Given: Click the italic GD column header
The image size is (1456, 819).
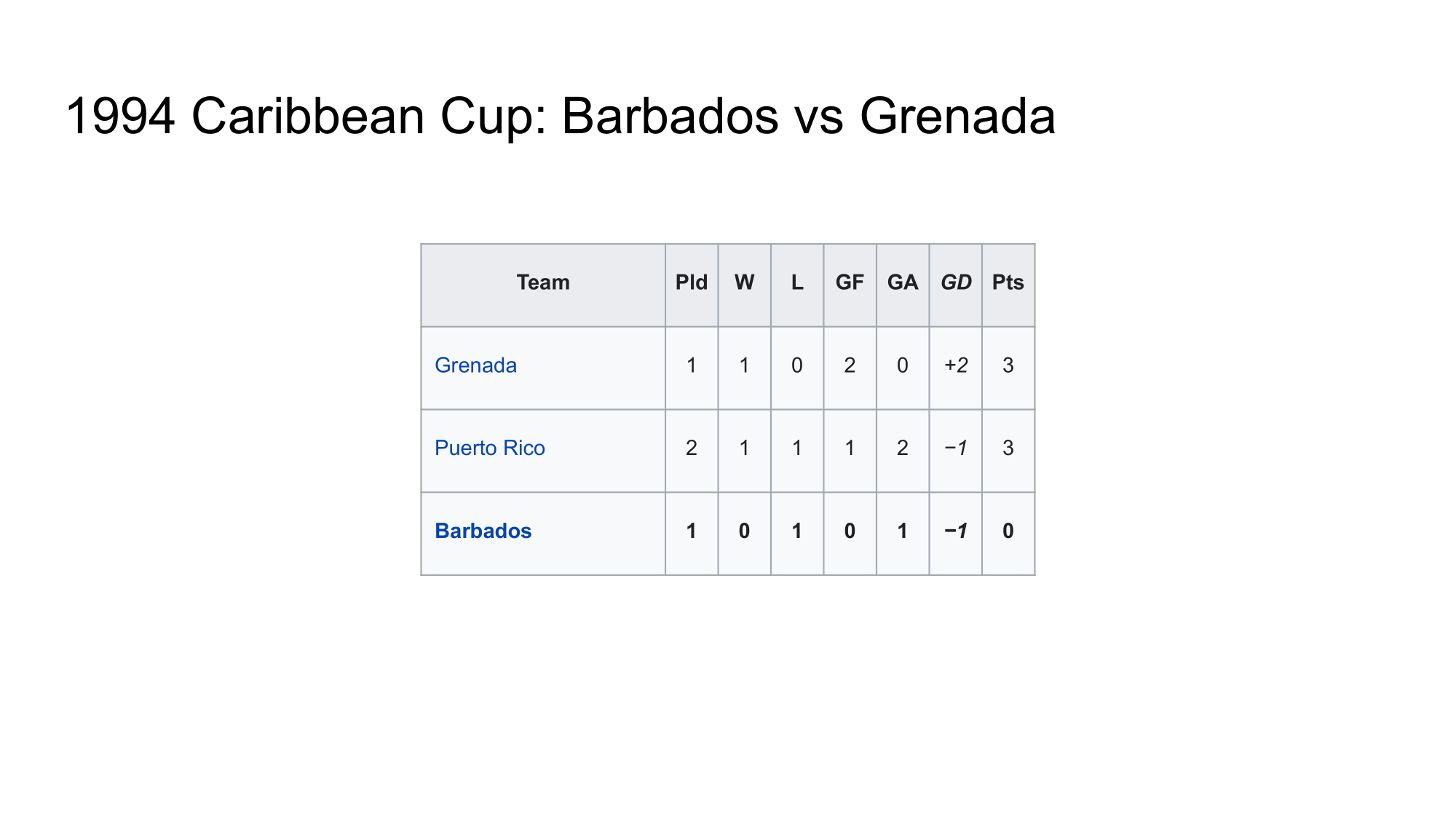Looking at the screenshot, I should pos(956,282).
